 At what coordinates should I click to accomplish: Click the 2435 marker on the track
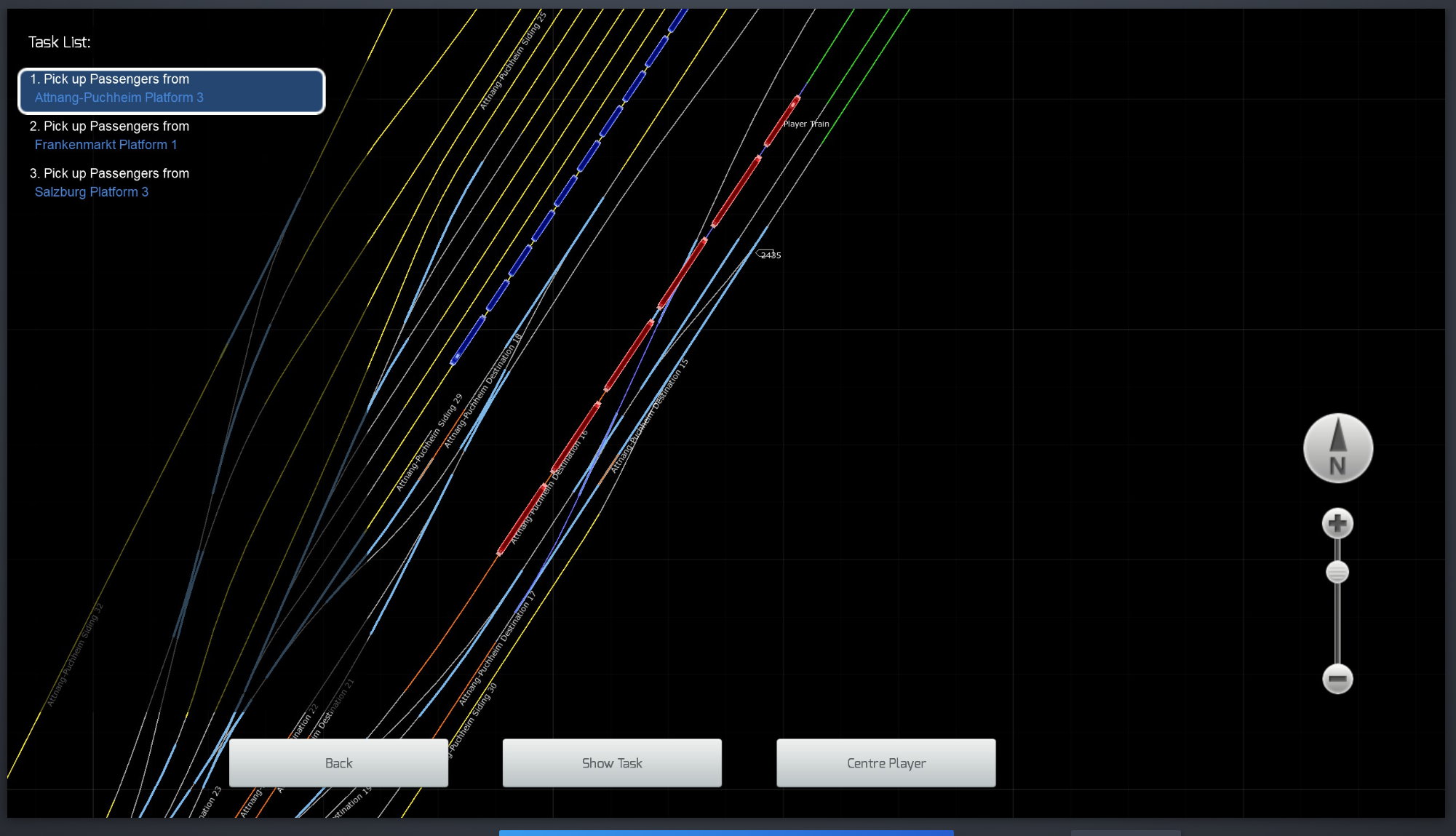point(770,255)
